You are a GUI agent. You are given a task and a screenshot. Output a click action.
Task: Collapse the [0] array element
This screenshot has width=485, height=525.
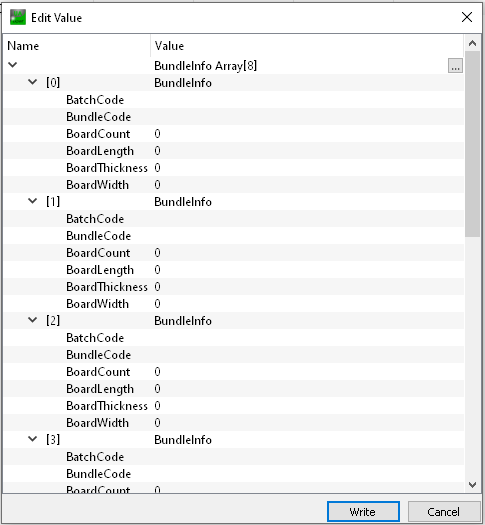32,81
